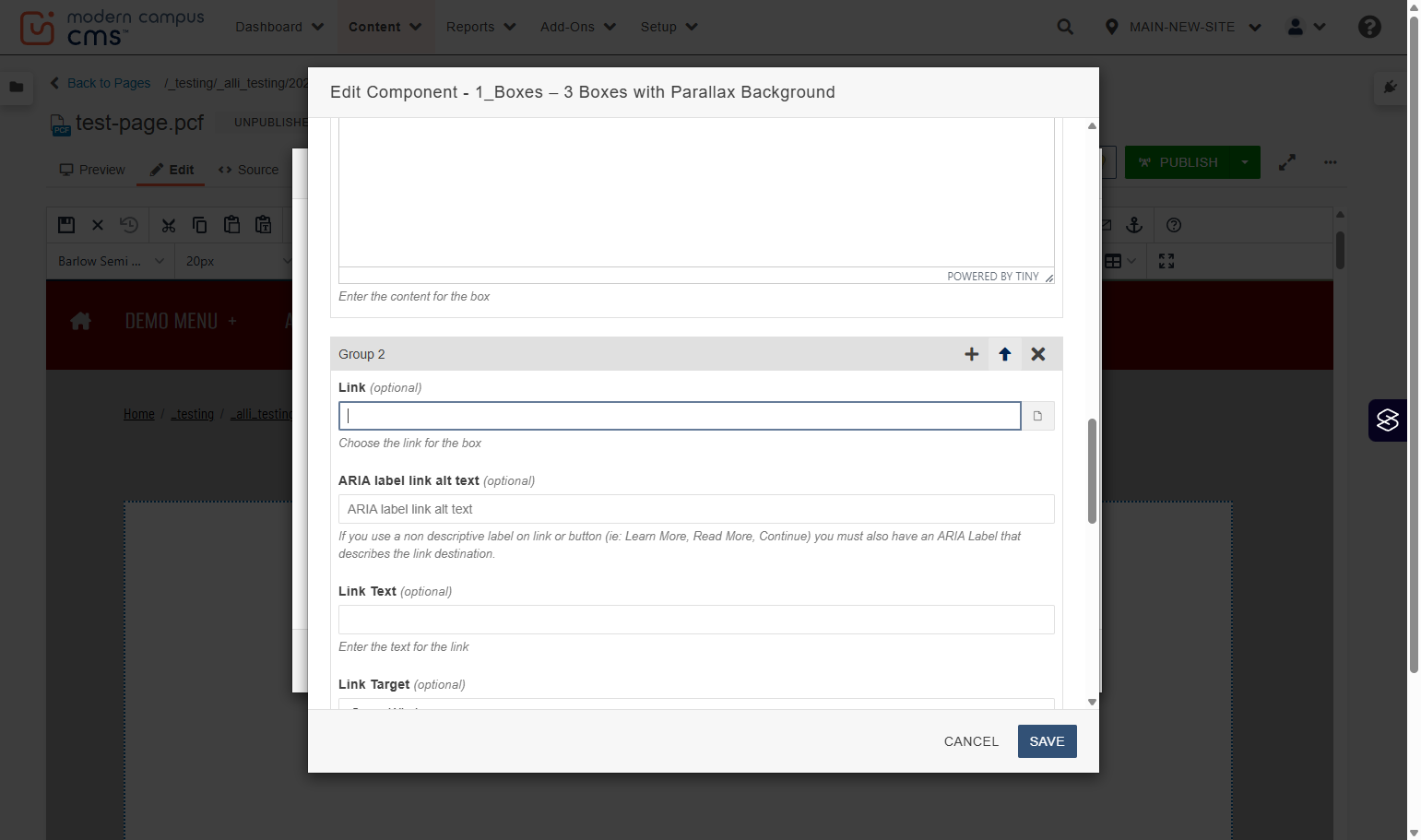This screenshot has height=840, width=1421.
Task: Open the Dashboard dropdown menu
Action: (x=279, y=27)
